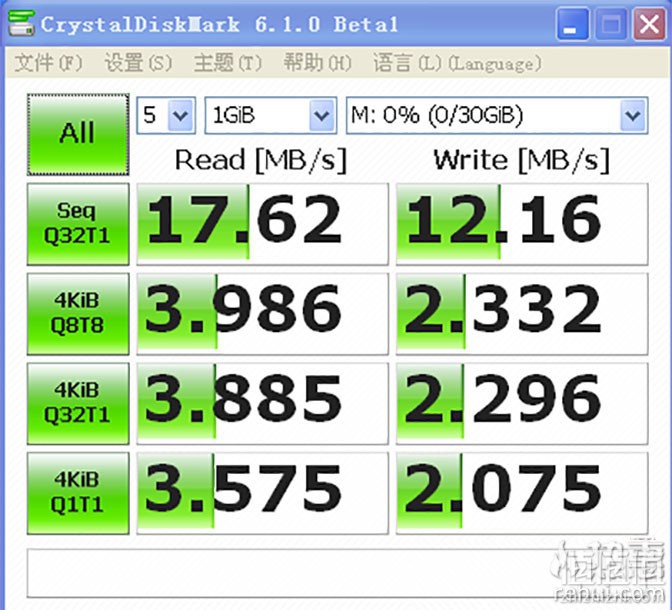Open the 主题(T) menu
The width and height of the screenshot is (672, 610).
pyautogui.click(x=228, y=63)
